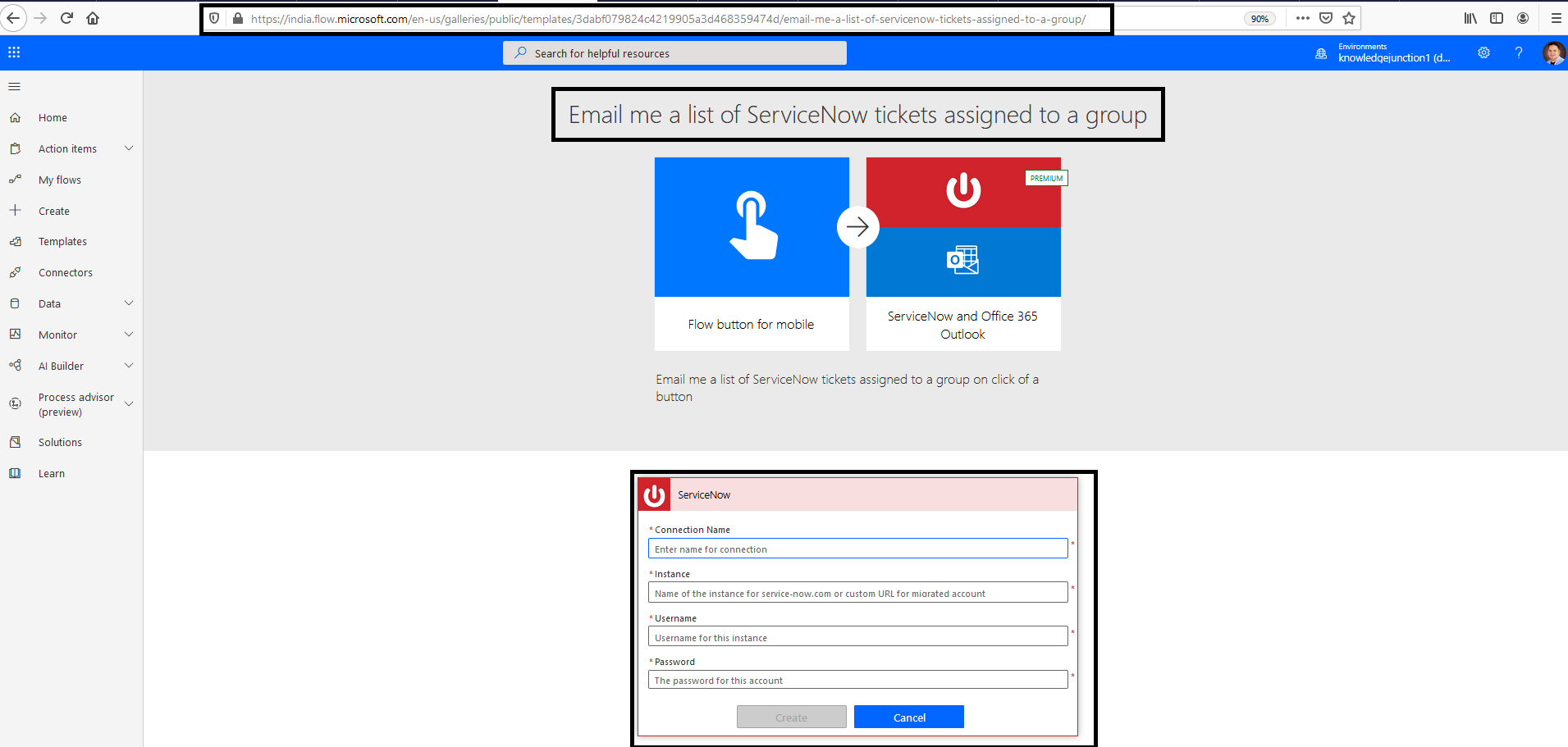The width and height of the screenshot is (1568, 747).
Task: Click the bookmark star in address bar
Action: pyautogui.click(x=1348, y=17)
